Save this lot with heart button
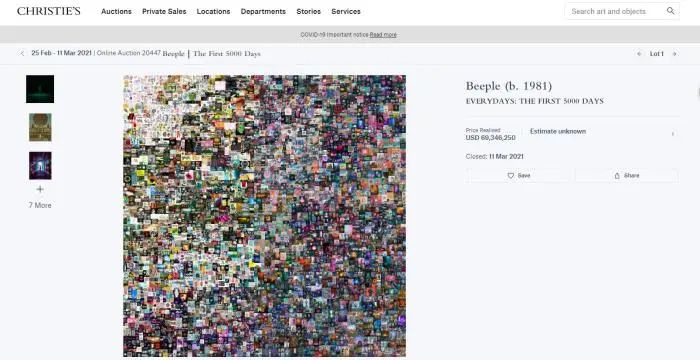The image size is (700, 360). point(519,176)
